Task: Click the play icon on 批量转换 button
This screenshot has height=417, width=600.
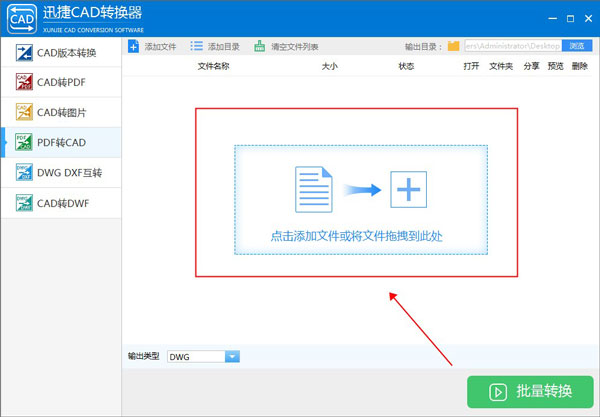Action: click(x=498, y=392)
